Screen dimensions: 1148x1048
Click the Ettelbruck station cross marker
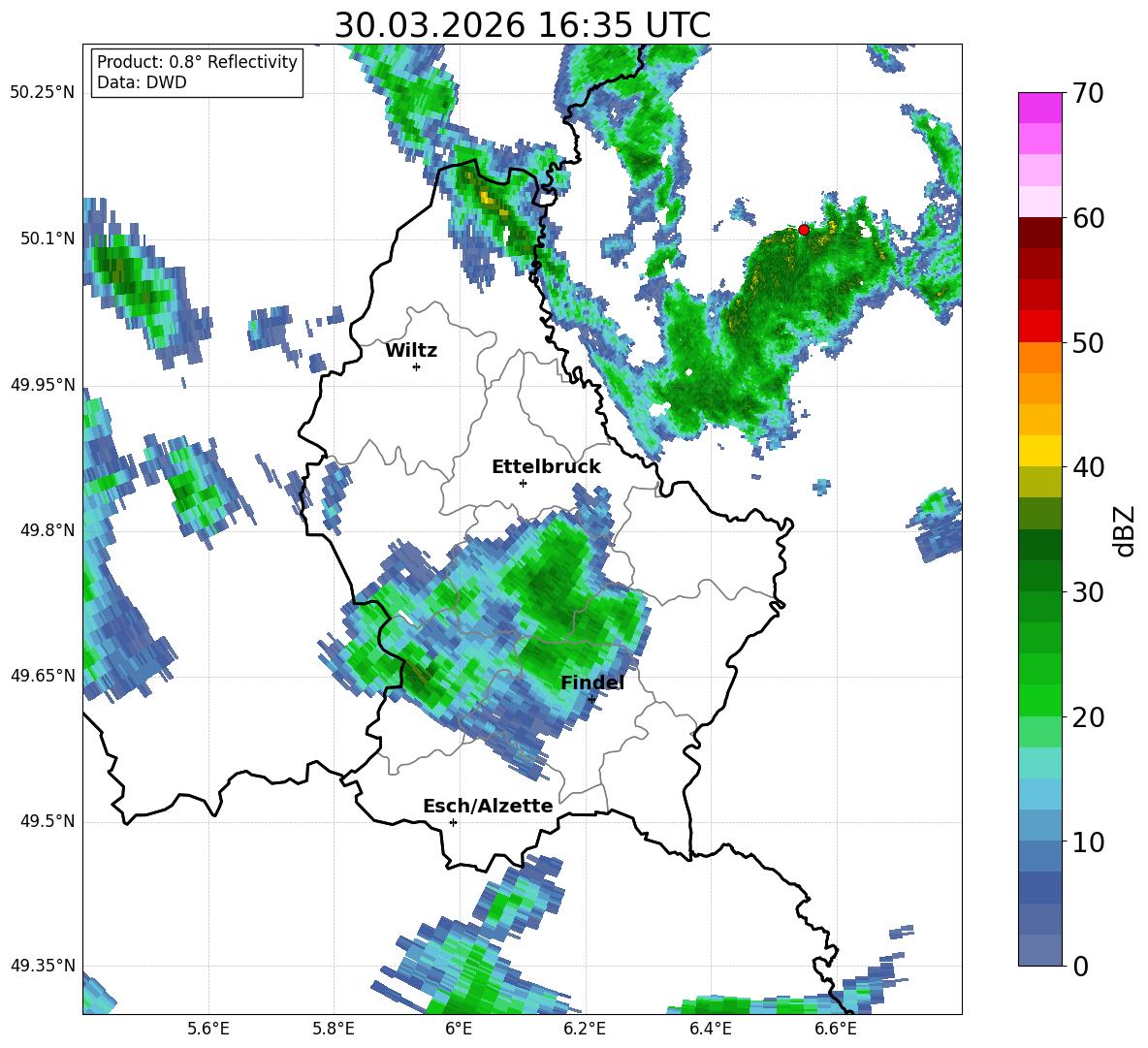click(x=523, y=483)
